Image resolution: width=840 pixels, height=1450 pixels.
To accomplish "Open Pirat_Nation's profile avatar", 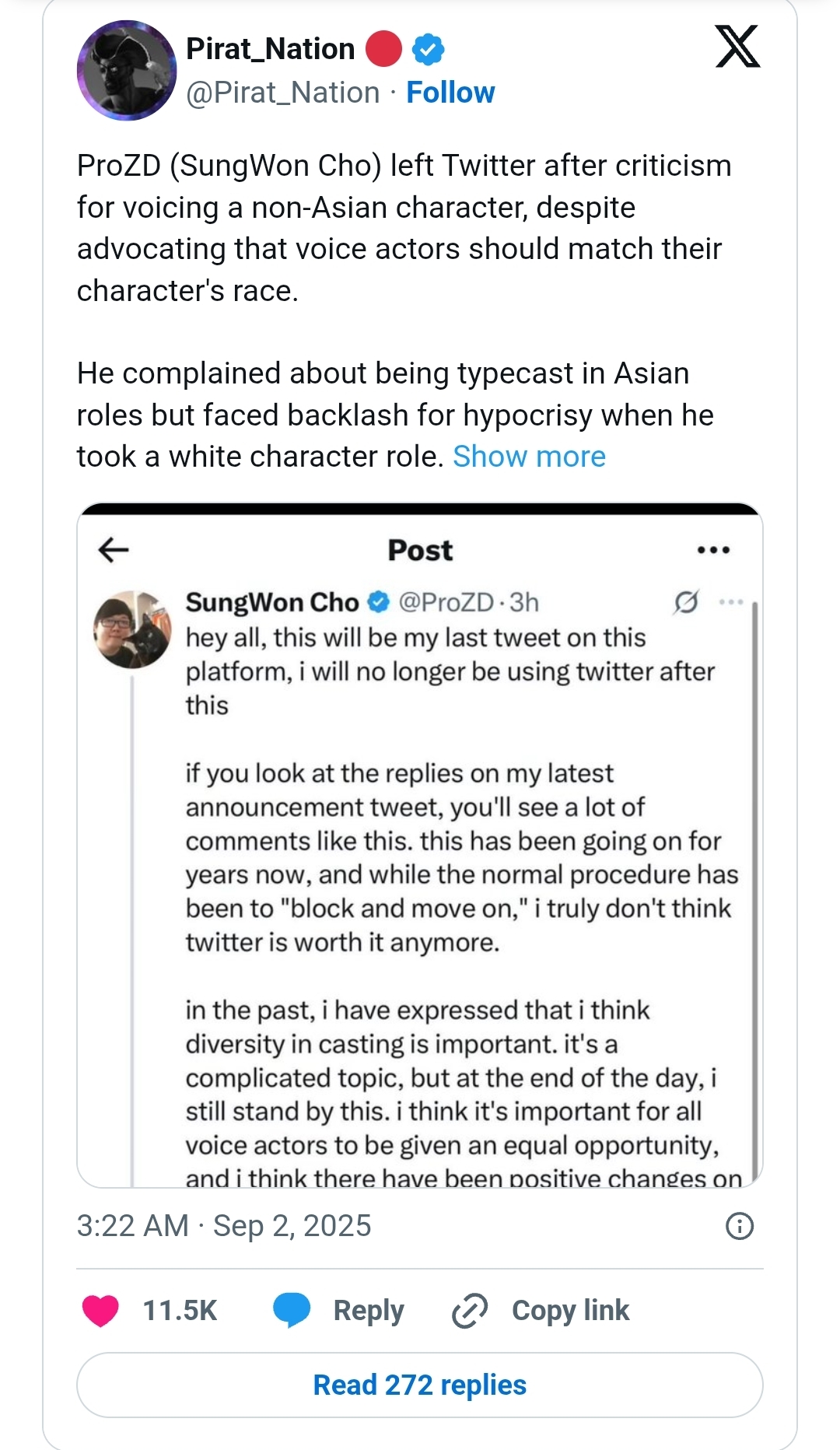I will click(127, 71).
